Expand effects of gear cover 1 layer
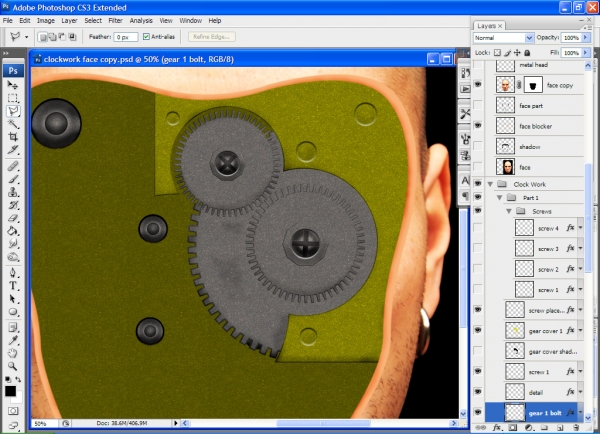 tap(580, 331)
